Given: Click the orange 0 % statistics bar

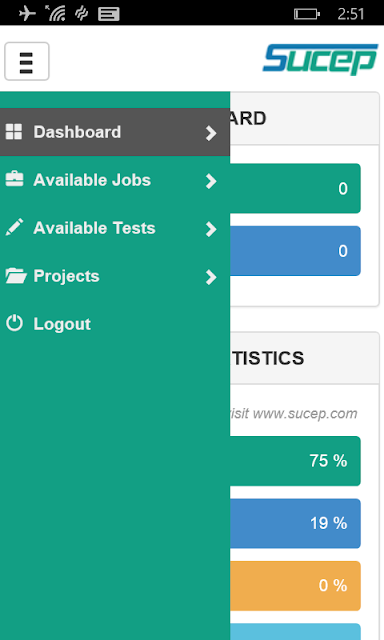Looking at the screenshot, I should (295, 586).
